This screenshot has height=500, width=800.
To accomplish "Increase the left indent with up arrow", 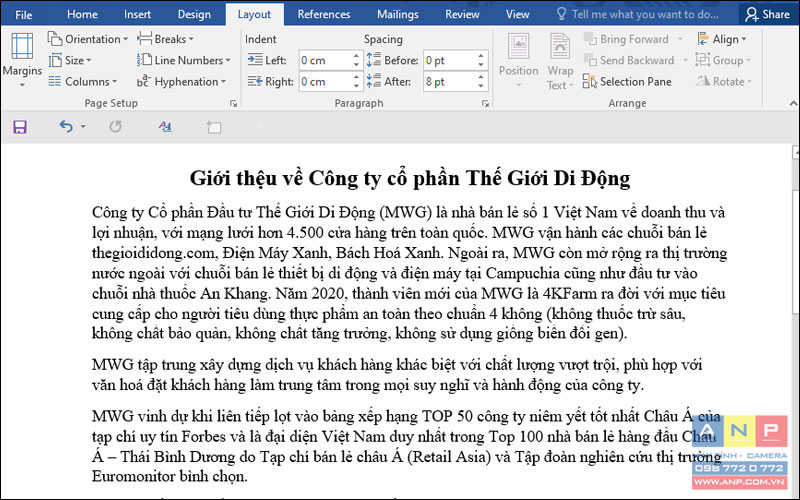I will tap(357, 56).
